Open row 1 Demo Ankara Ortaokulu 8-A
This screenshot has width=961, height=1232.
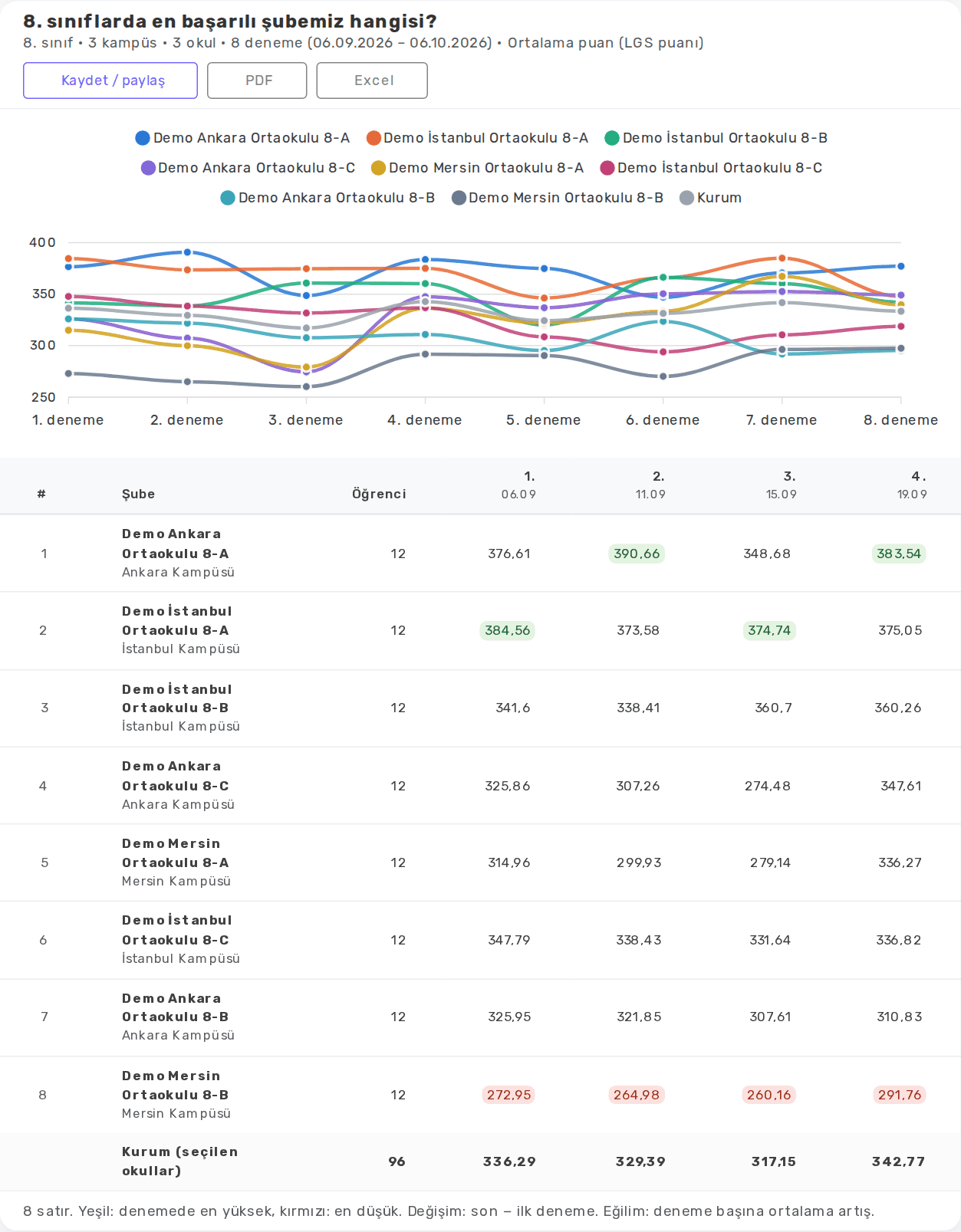[x=480, y=554]
